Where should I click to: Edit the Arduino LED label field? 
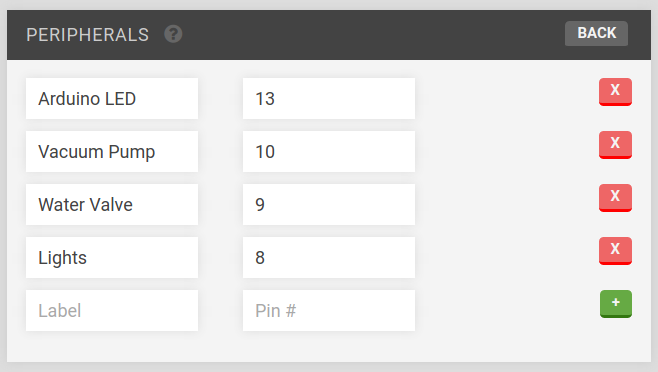pos(112,99)
